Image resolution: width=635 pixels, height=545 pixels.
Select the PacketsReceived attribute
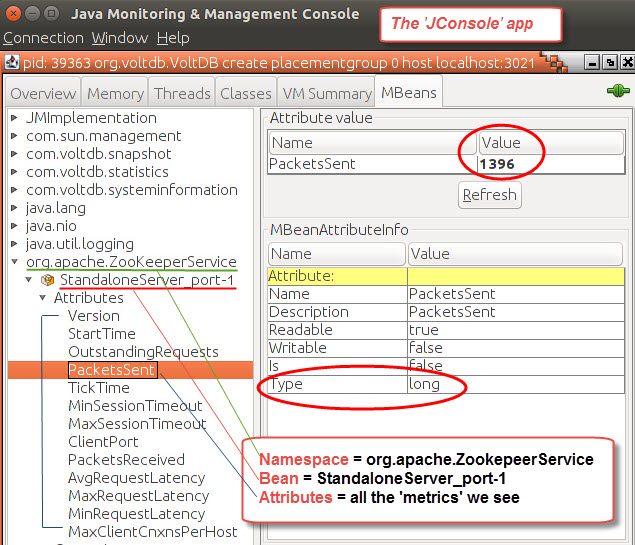(x=126, y=460)
